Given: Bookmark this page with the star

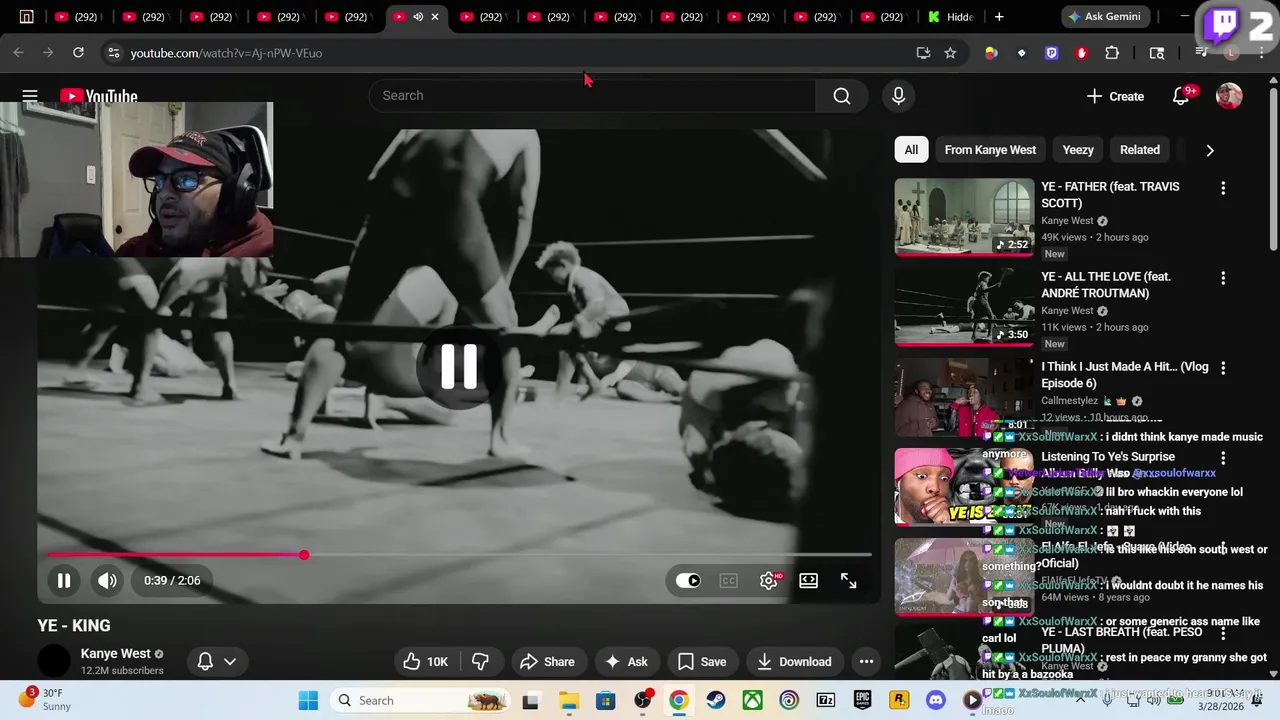Looking at the screenshot, I should tap(950, 53).
